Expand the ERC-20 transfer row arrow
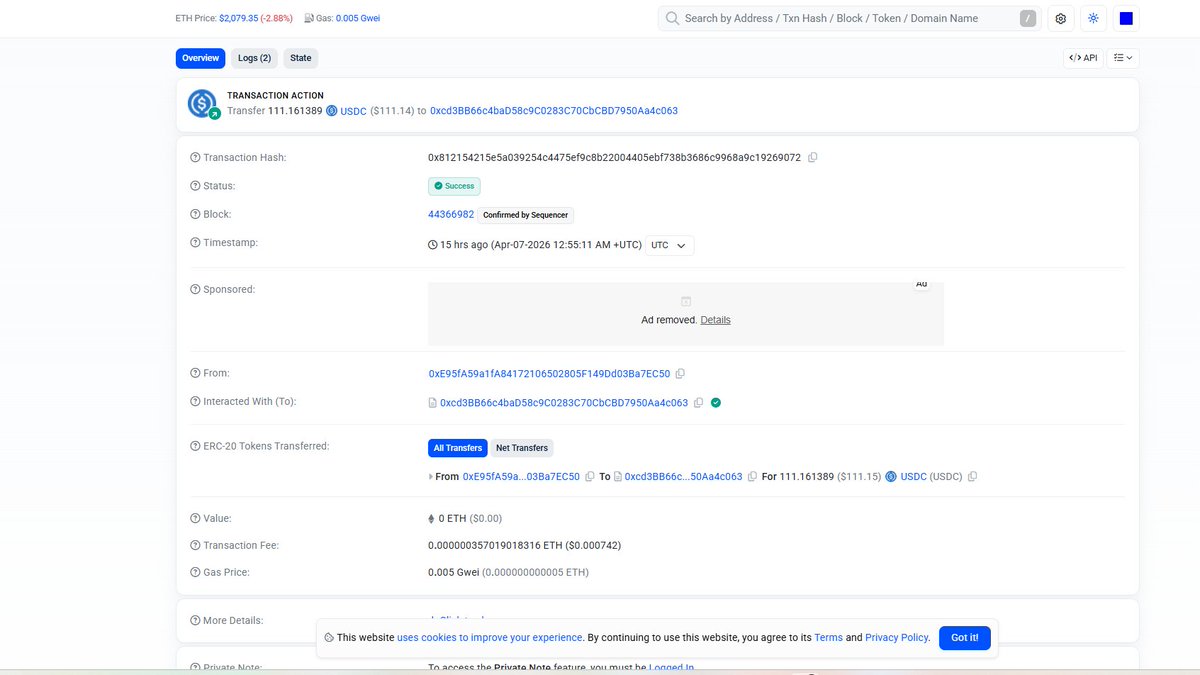This screenshot has height=675, width=1200. [x=431, y=477]
